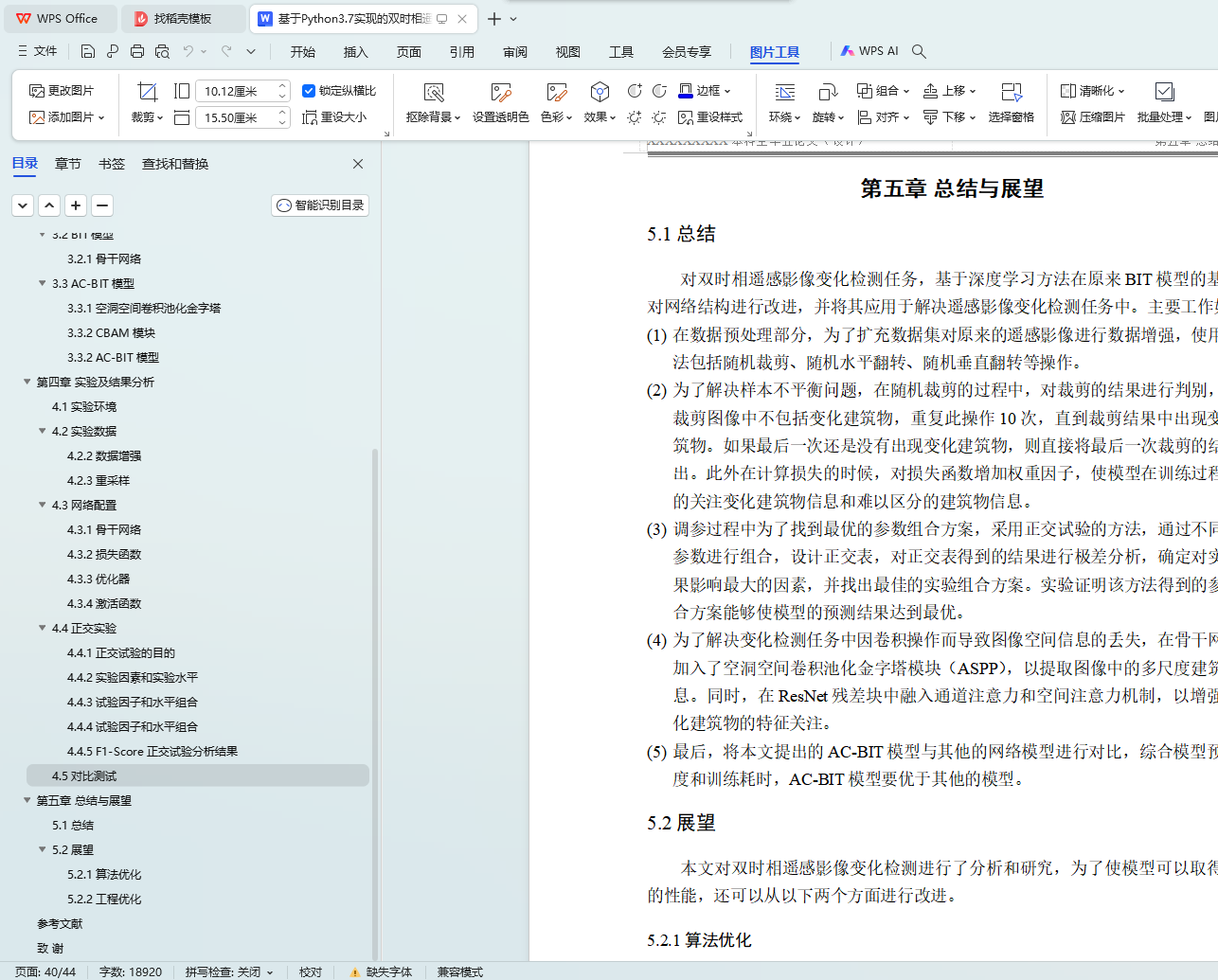This screenshot has width=1218, height=980.
Task: Undo the last action
Action: (188, 51)
